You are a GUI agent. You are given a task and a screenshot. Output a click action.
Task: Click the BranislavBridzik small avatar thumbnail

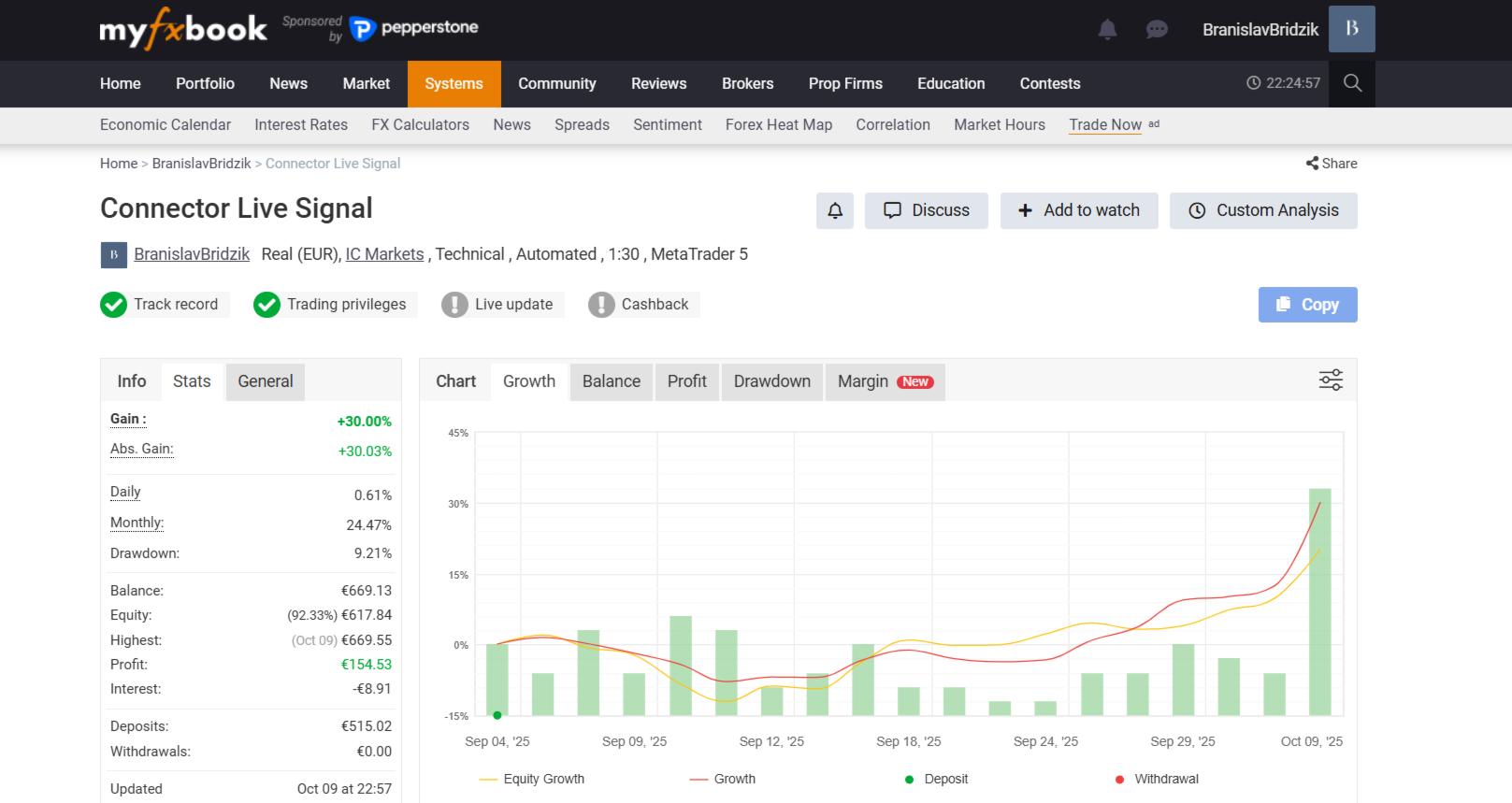[114, 255]
